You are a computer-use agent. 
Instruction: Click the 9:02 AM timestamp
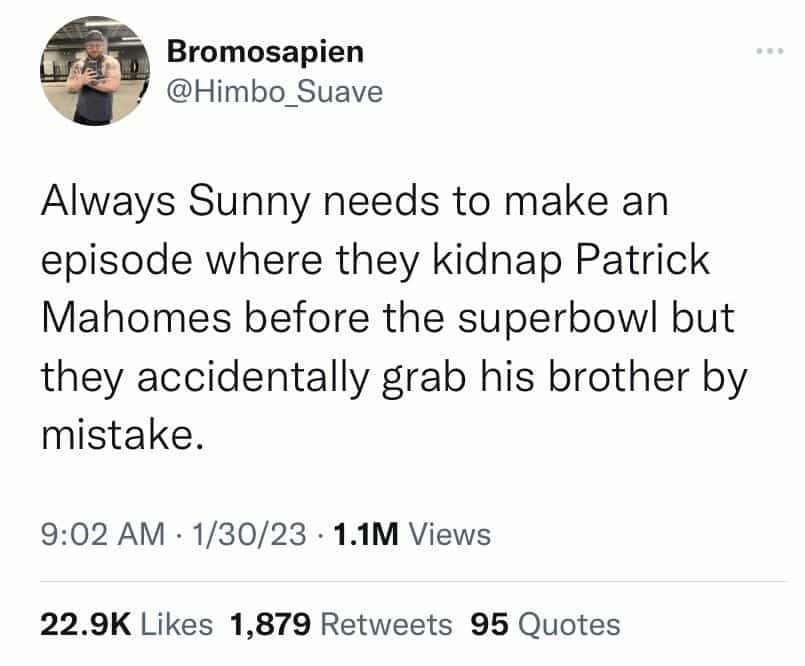pos(102,534)
